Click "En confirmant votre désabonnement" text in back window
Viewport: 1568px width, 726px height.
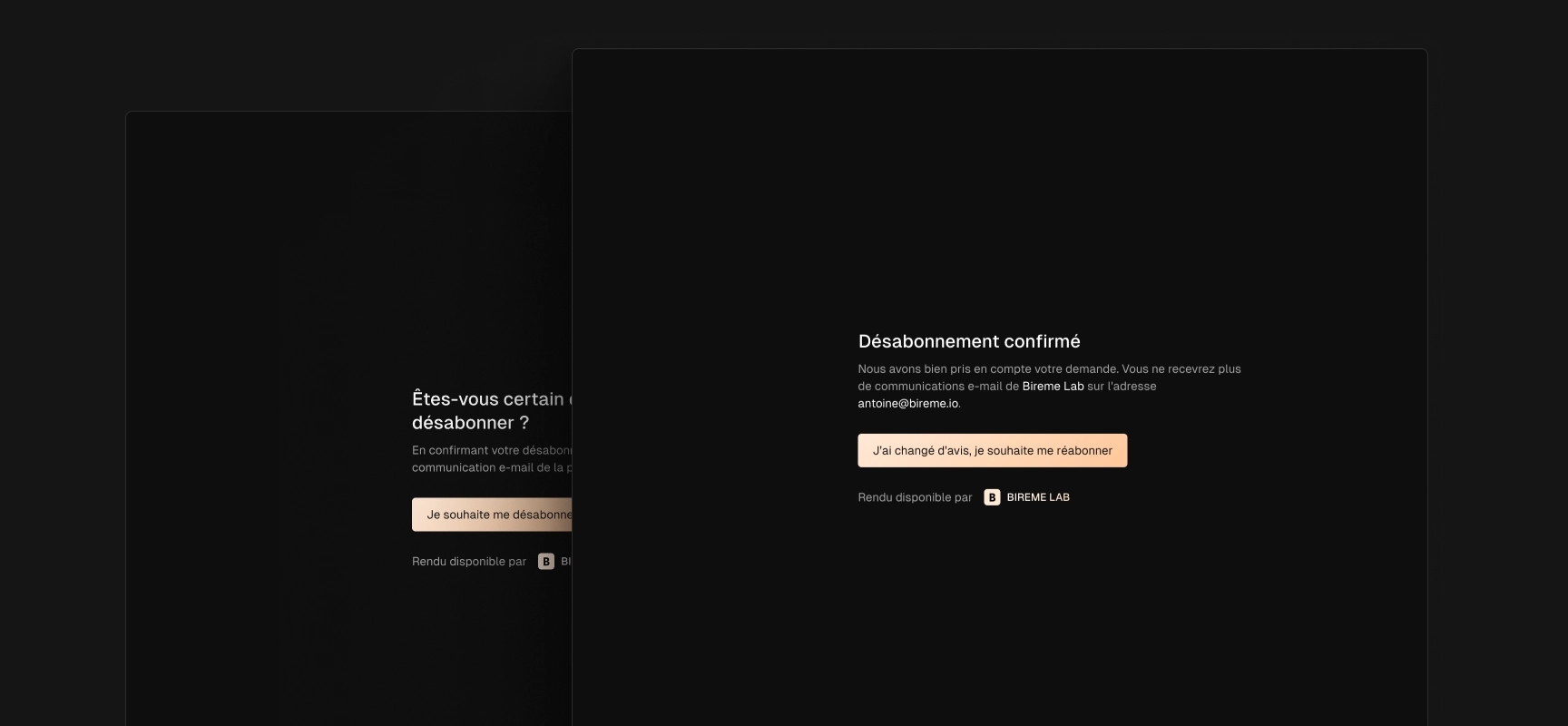coord(492,451)
